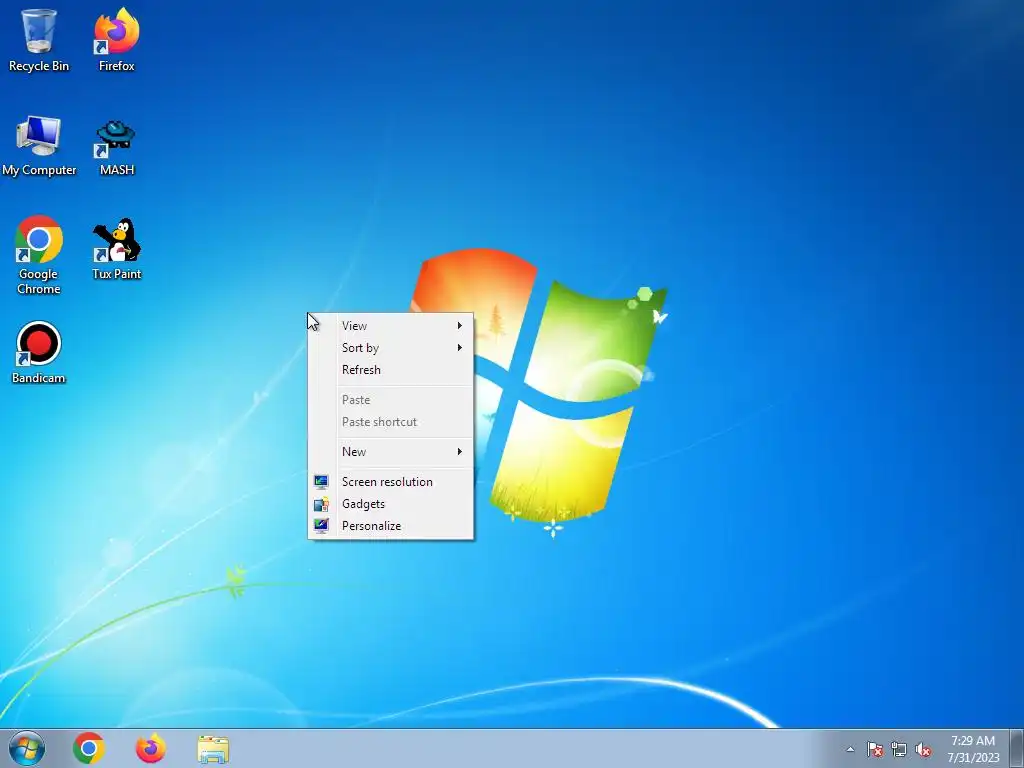Open the Windows Start menu orb
This screenshot has width=1024, height=768.
(x=27, y=748)
